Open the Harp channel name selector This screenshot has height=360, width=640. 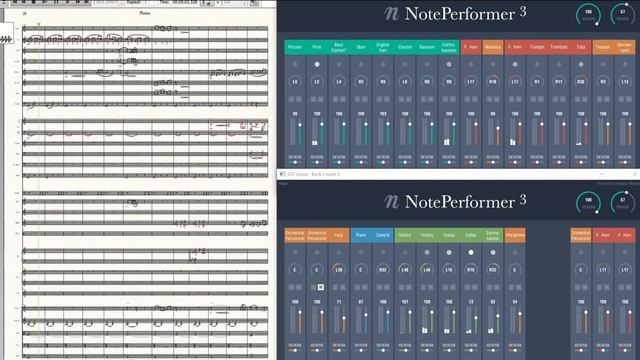click(339, 235)
